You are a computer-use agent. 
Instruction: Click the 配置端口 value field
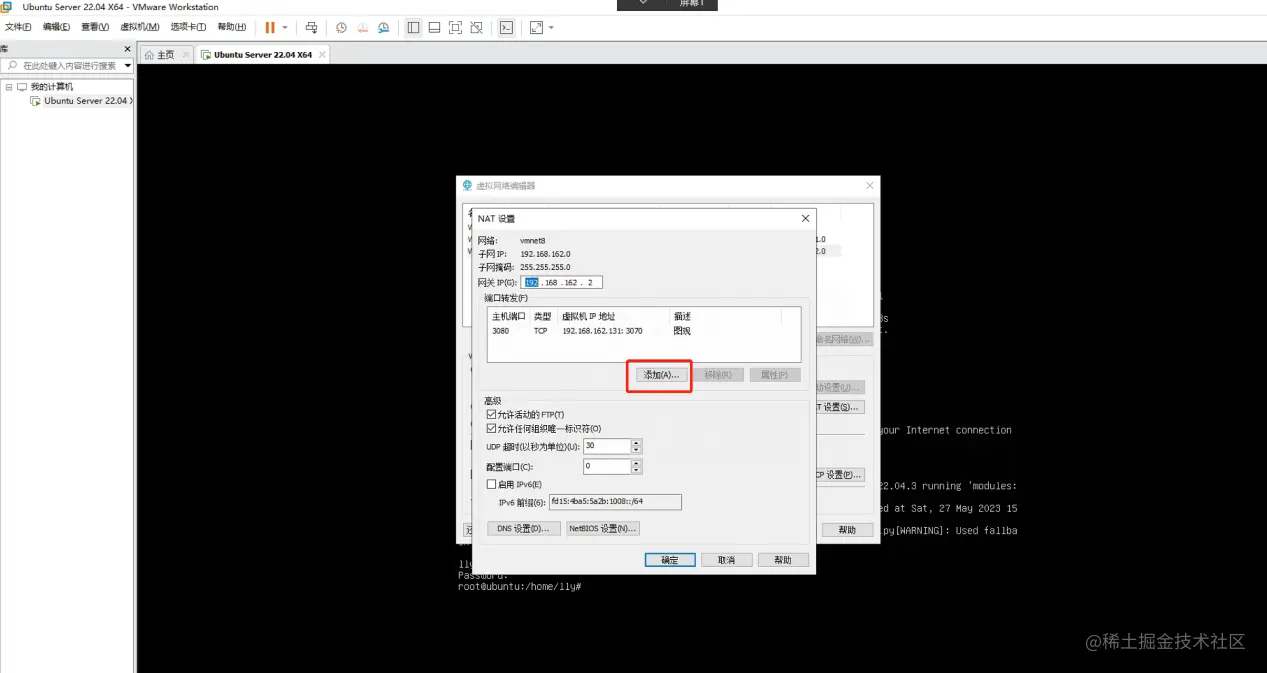(x=607, y=467)
